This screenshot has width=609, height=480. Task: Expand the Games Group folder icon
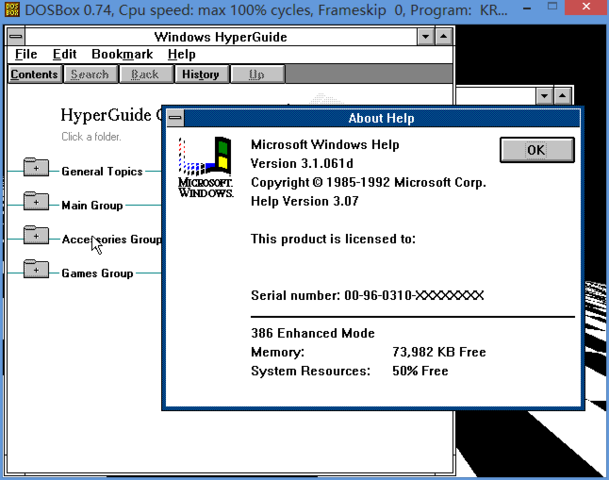click(36, 269)
